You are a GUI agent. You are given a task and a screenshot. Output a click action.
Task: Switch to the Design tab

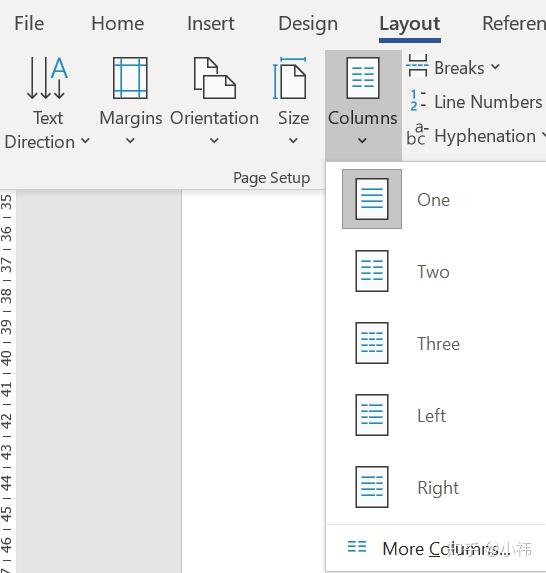[x=308, y=24]
